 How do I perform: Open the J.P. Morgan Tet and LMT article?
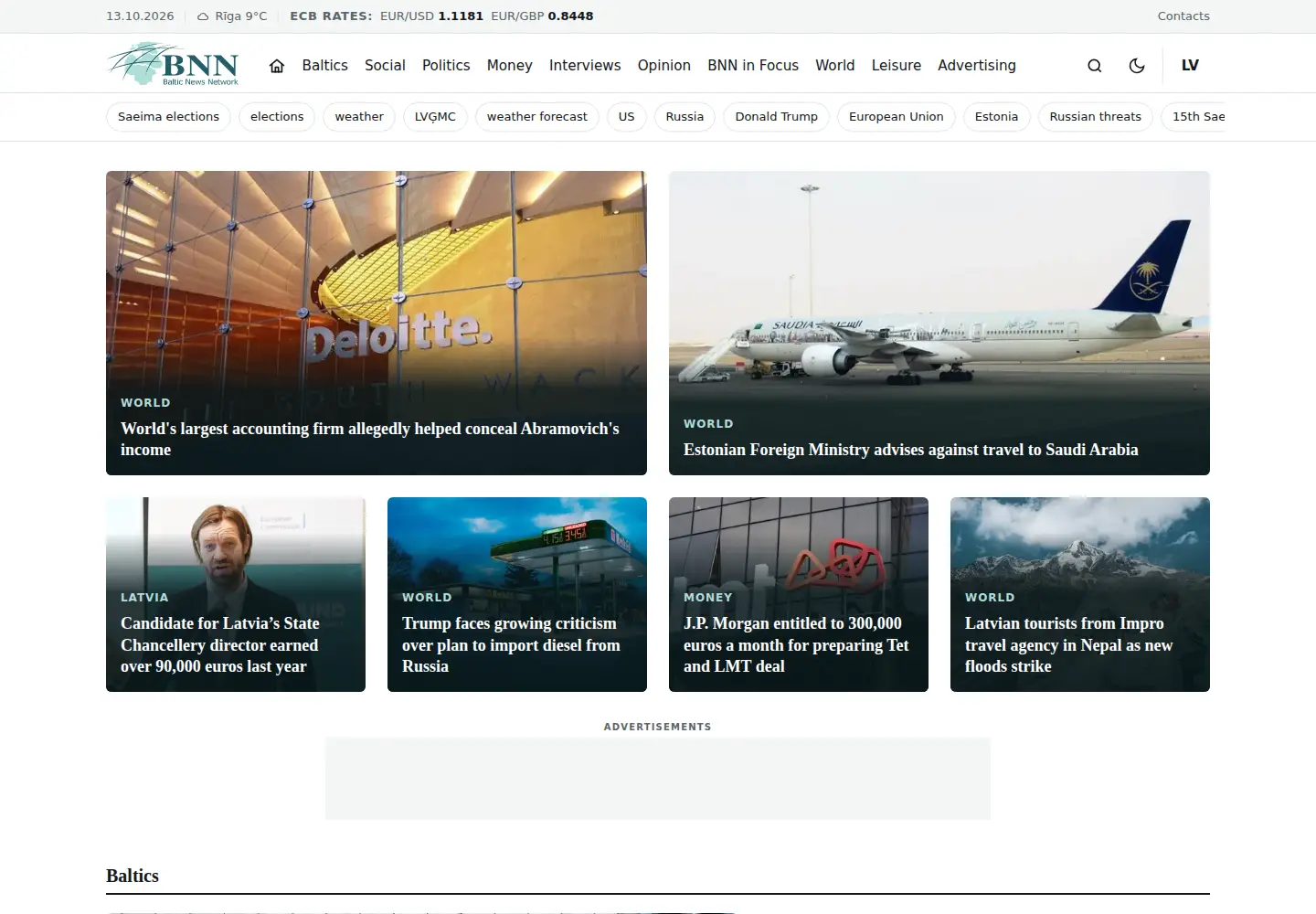pos(796,644)
